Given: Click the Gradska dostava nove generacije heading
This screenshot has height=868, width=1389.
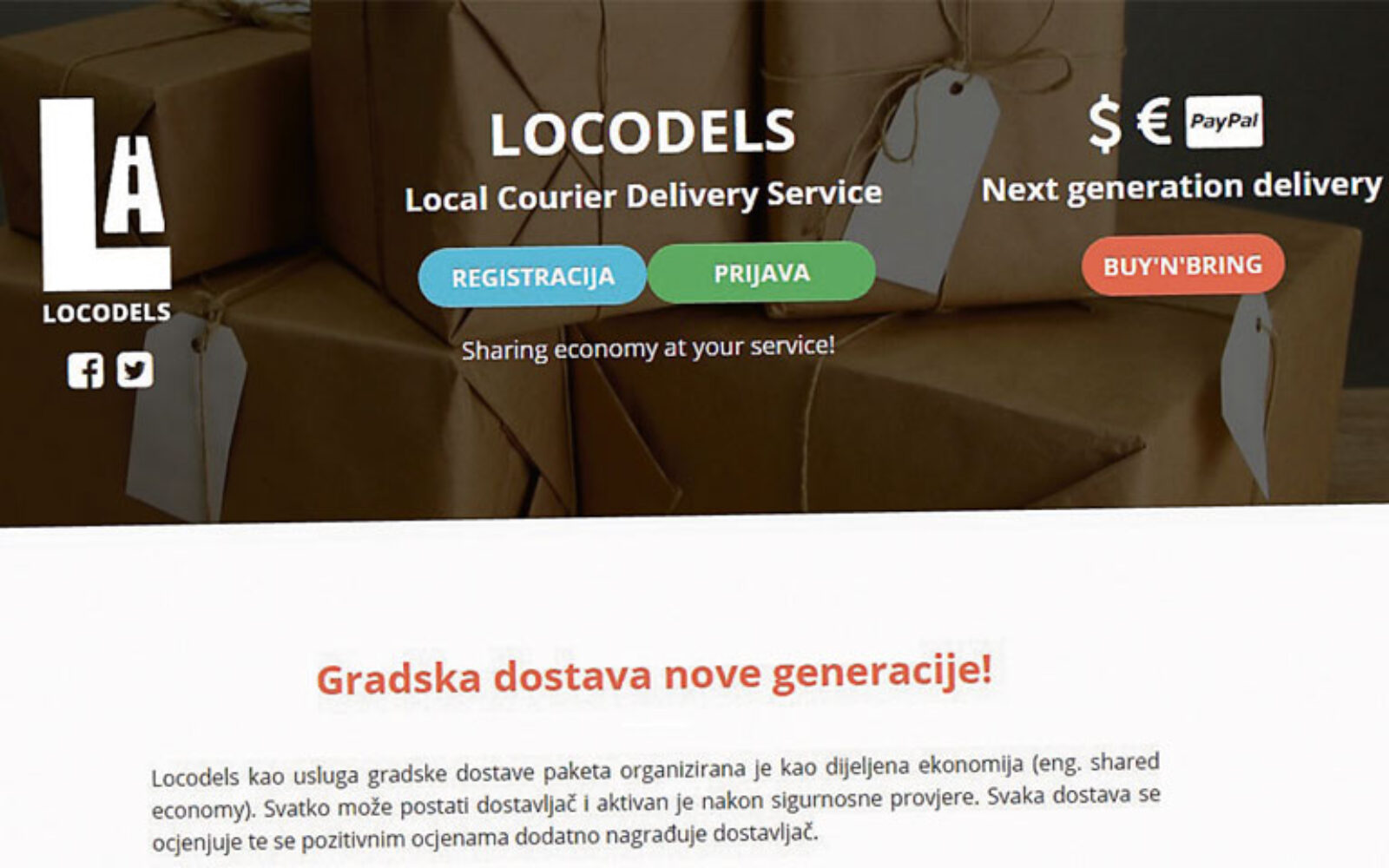Looking at the screenshot, I should (654, 674).
